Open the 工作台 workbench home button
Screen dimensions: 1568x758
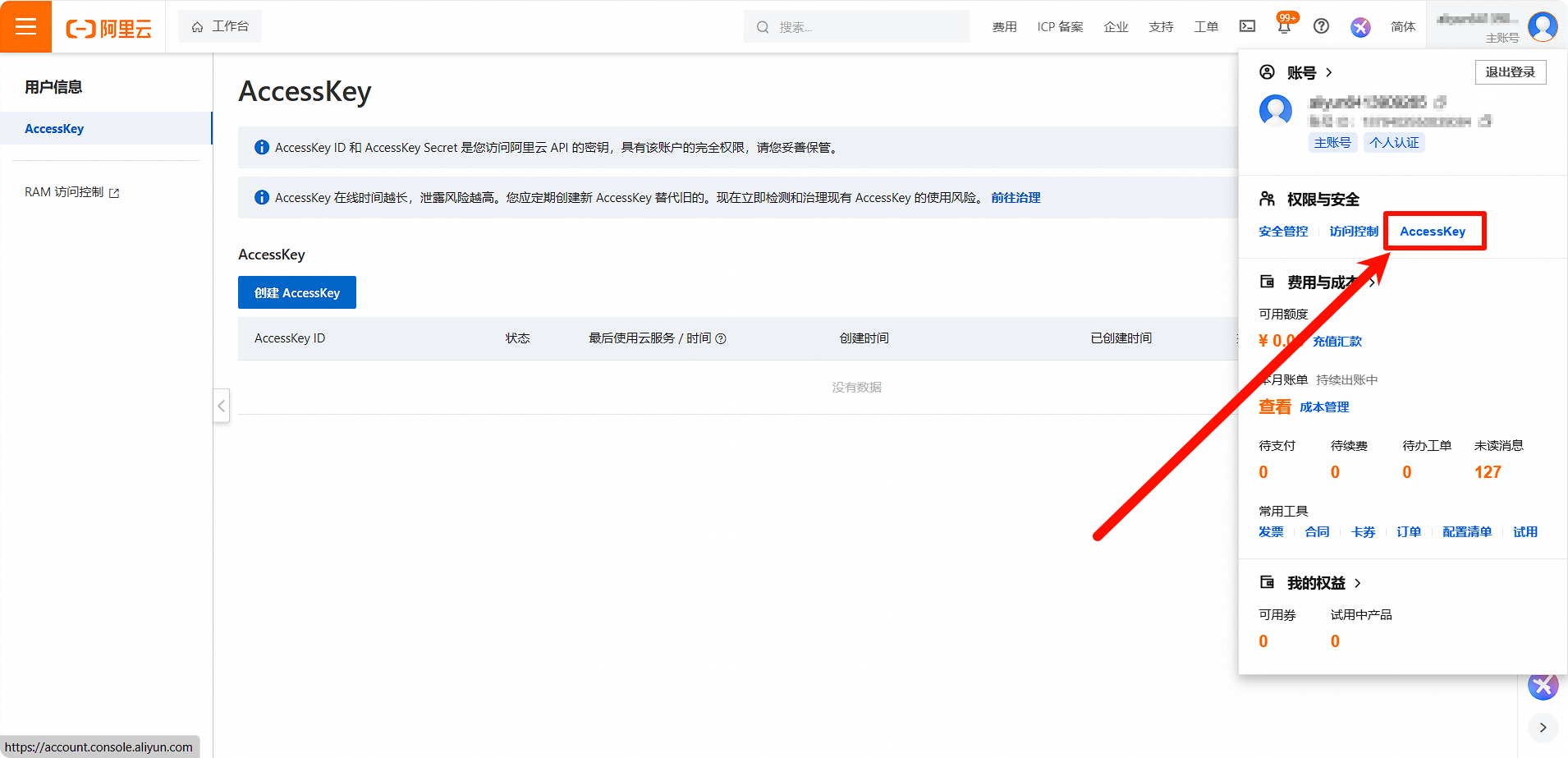220,26
